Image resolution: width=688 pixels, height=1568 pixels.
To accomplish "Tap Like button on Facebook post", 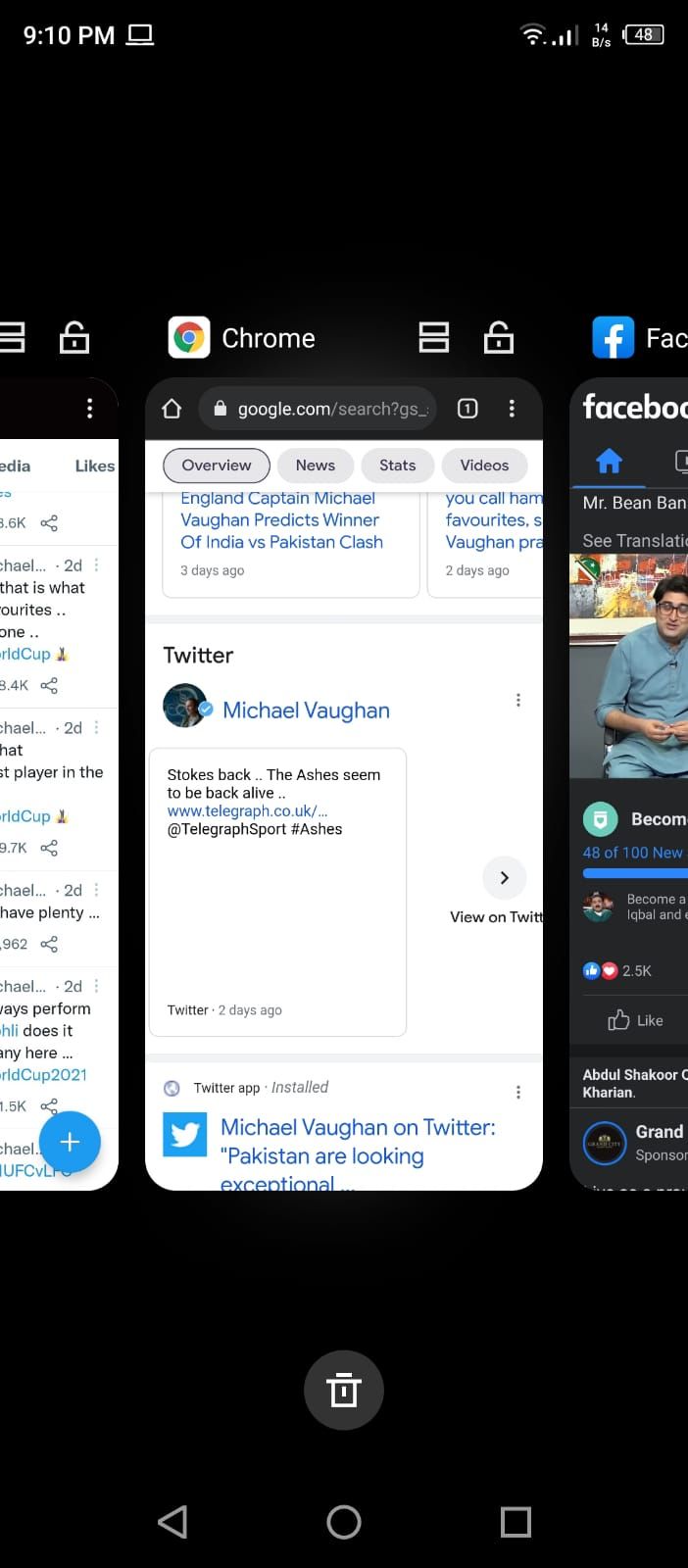I will 635,1020.
